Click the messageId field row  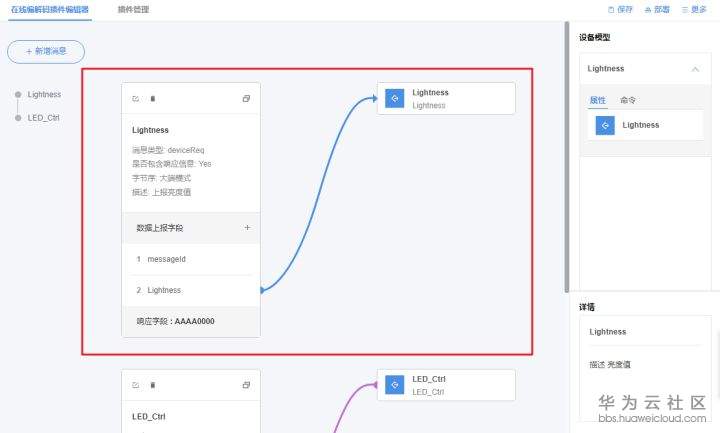pos(190,259)
